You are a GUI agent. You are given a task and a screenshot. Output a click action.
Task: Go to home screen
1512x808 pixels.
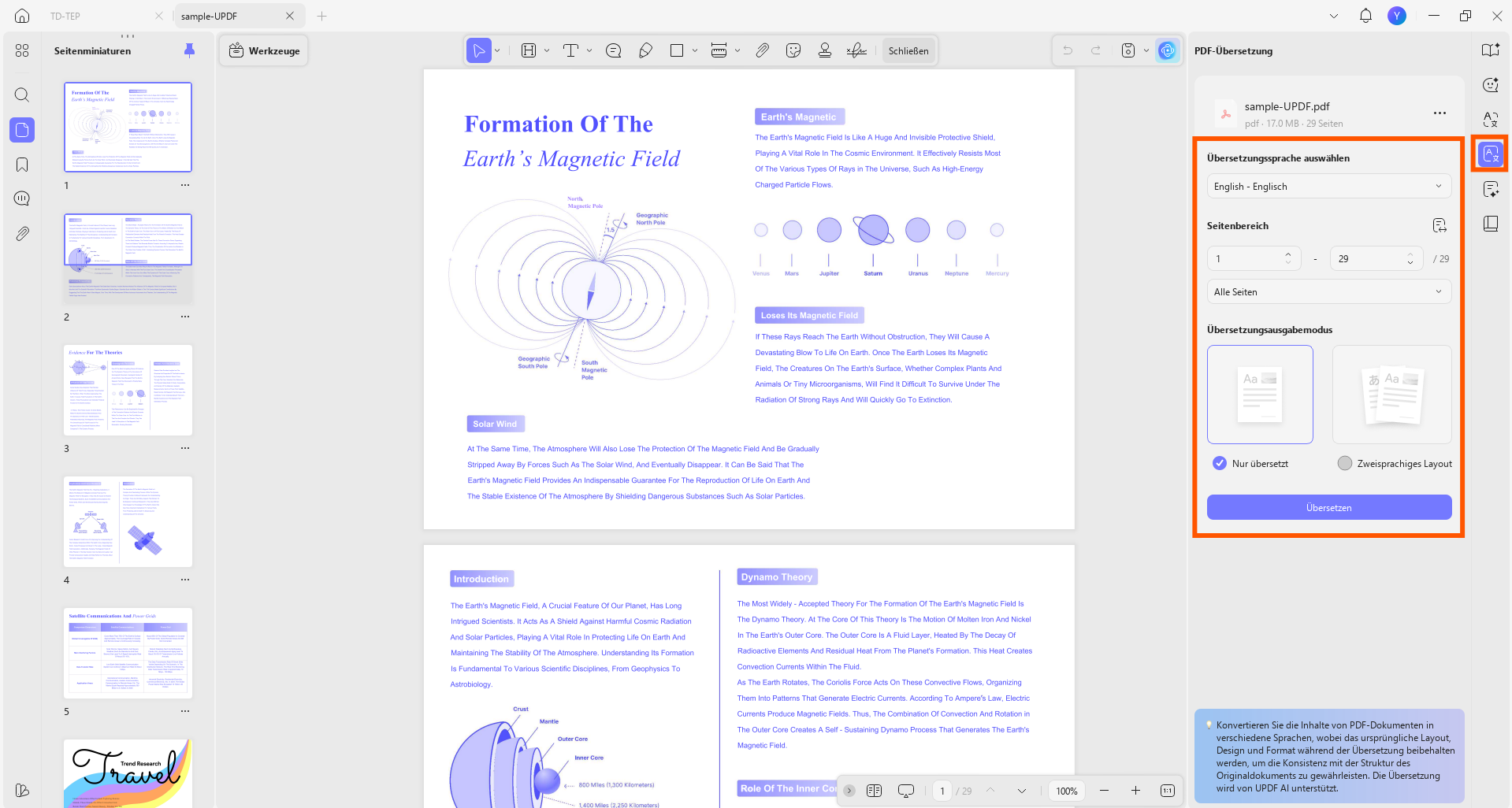[x=22, y=16]
